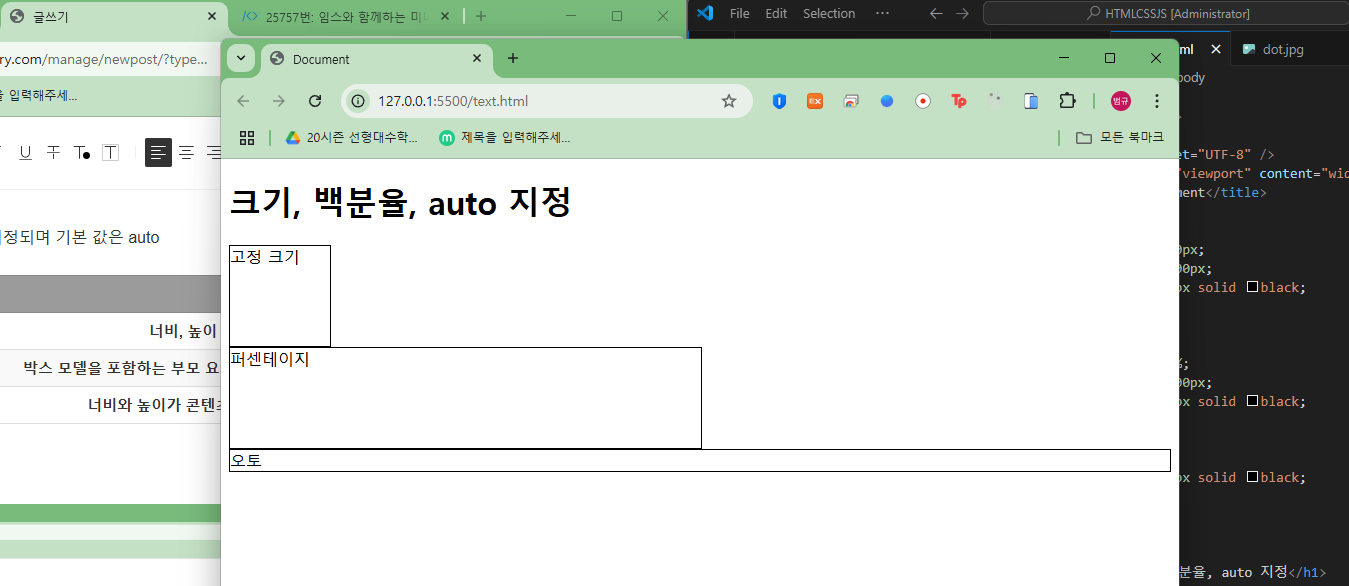The image size is (1349, 586).
Task: Click second black color swatch in code
Action: pos(1252,401)
